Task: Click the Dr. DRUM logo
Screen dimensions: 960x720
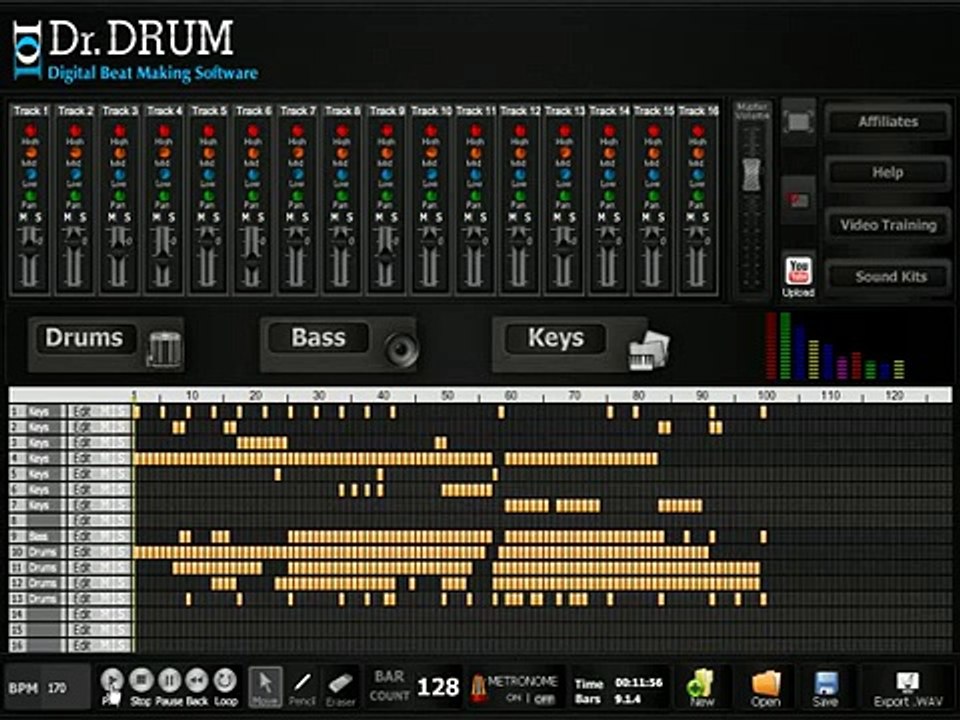Action: pos(135,50)
